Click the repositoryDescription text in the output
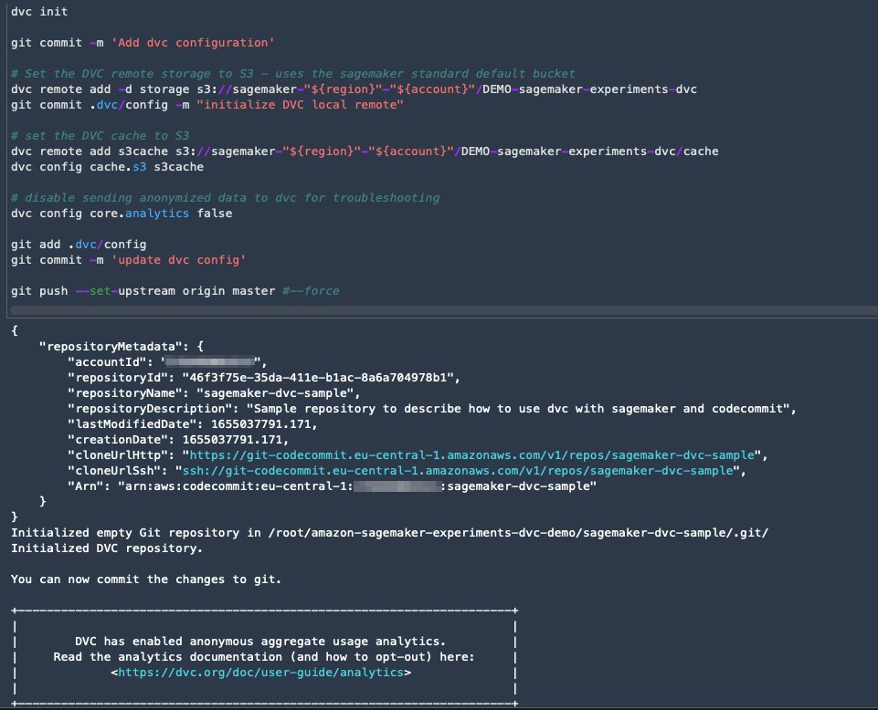 pos(517,409)
